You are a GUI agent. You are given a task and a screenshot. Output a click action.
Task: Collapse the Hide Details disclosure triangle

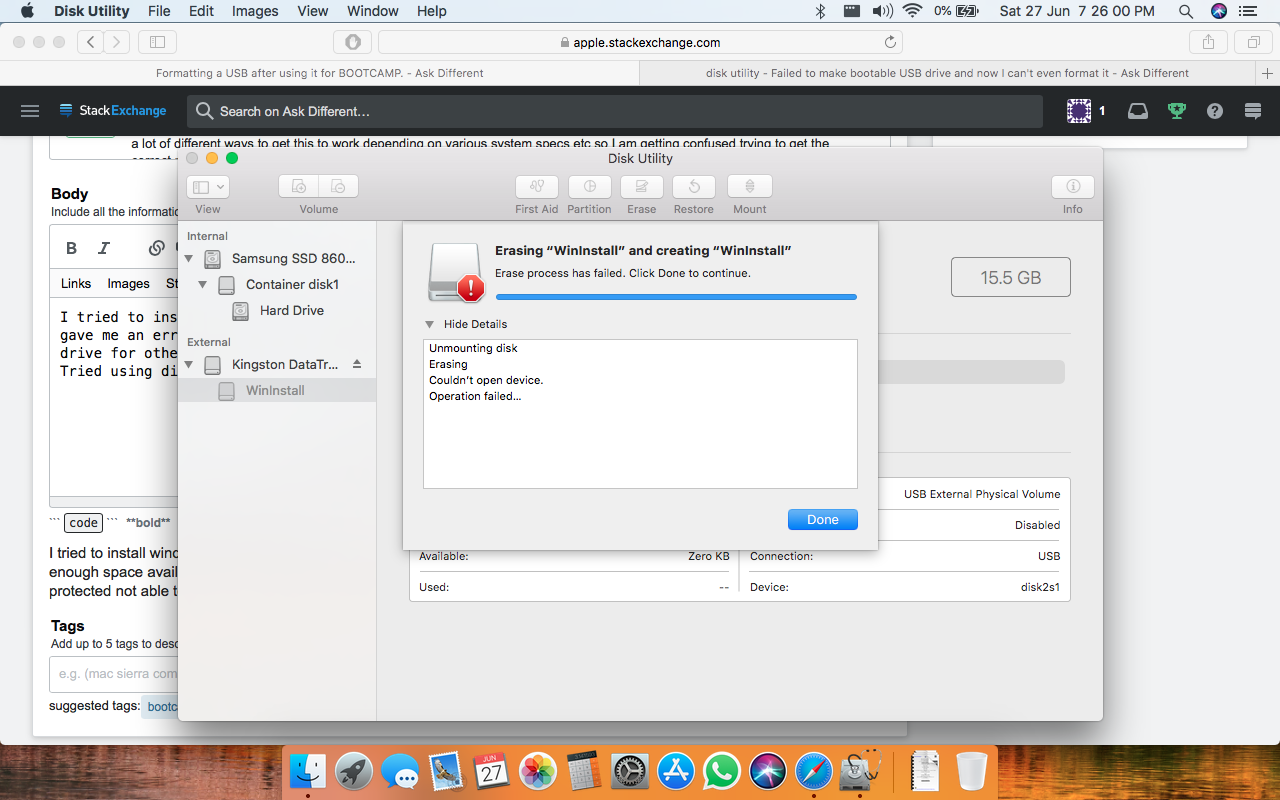pyautogui.click(x=430, y=324)
